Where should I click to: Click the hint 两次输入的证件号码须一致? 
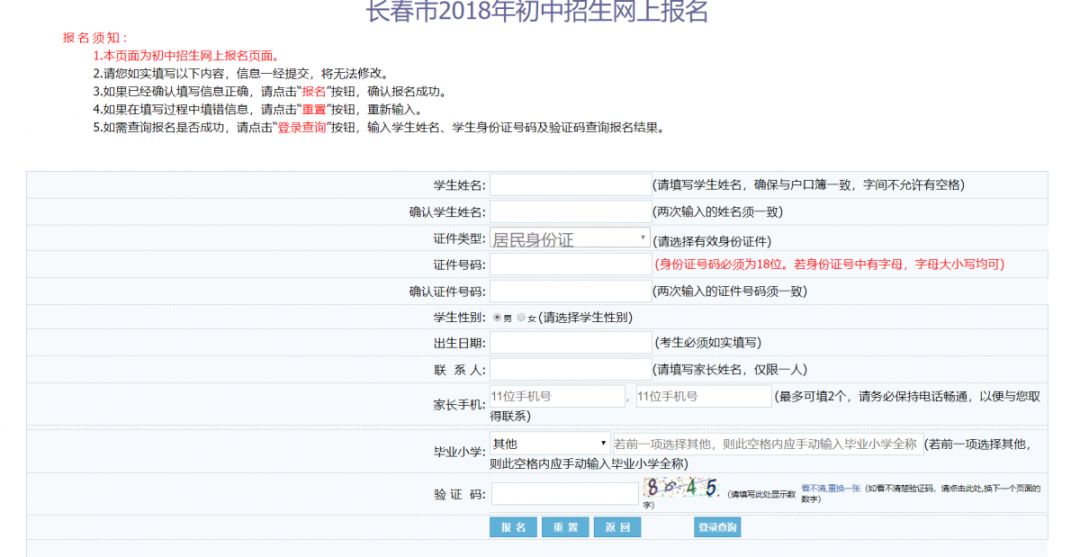coord(730,291)
